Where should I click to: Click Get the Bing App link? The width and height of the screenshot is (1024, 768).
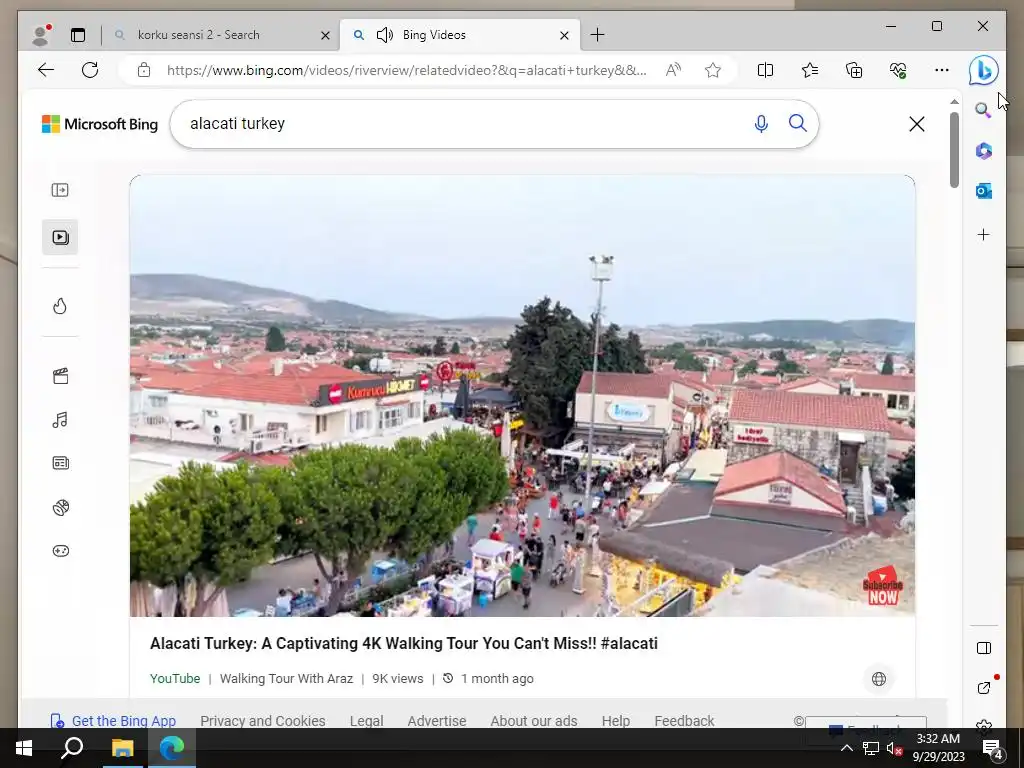(113, 721)
